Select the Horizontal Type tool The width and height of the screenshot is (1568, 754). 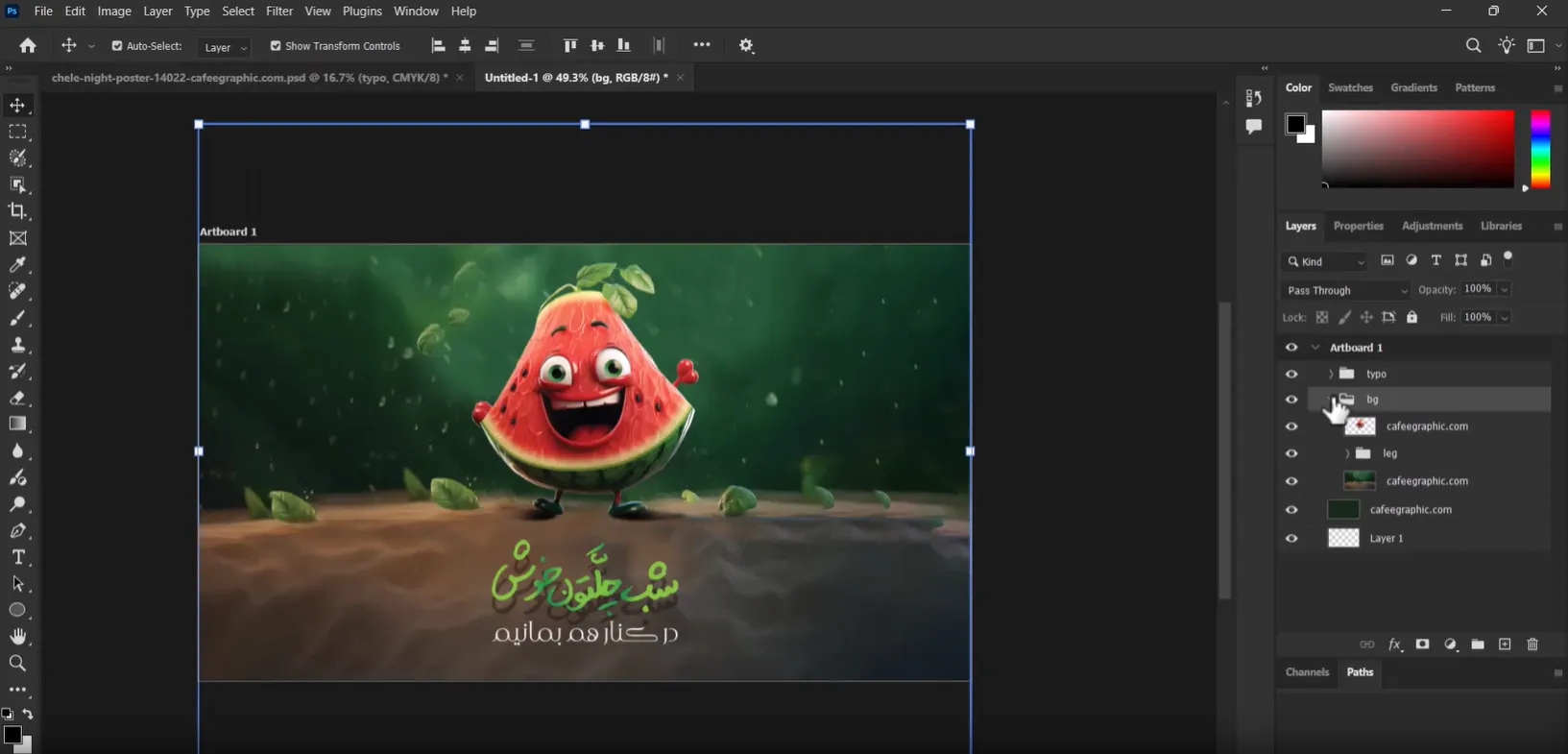pyautogui.click(x=17, y=557)
